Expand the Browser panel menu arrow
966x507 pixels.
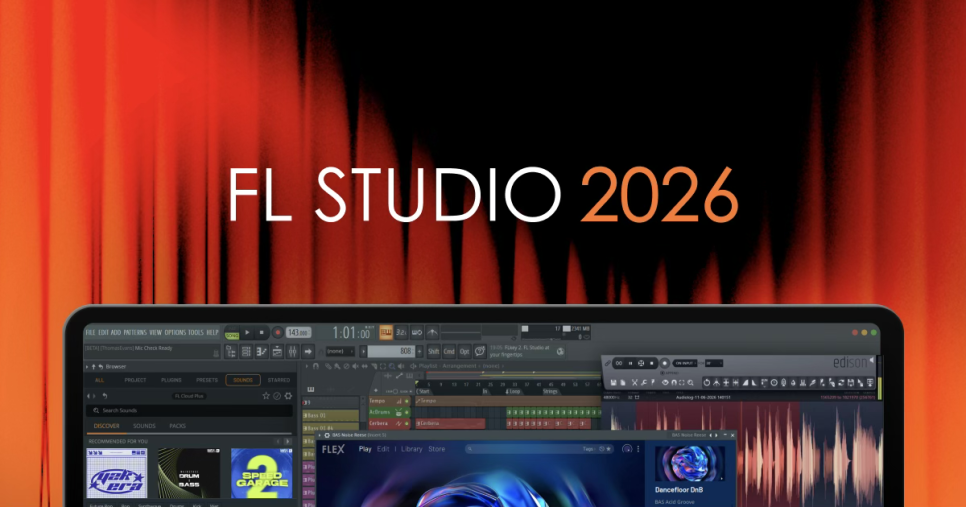coord(87,367)
